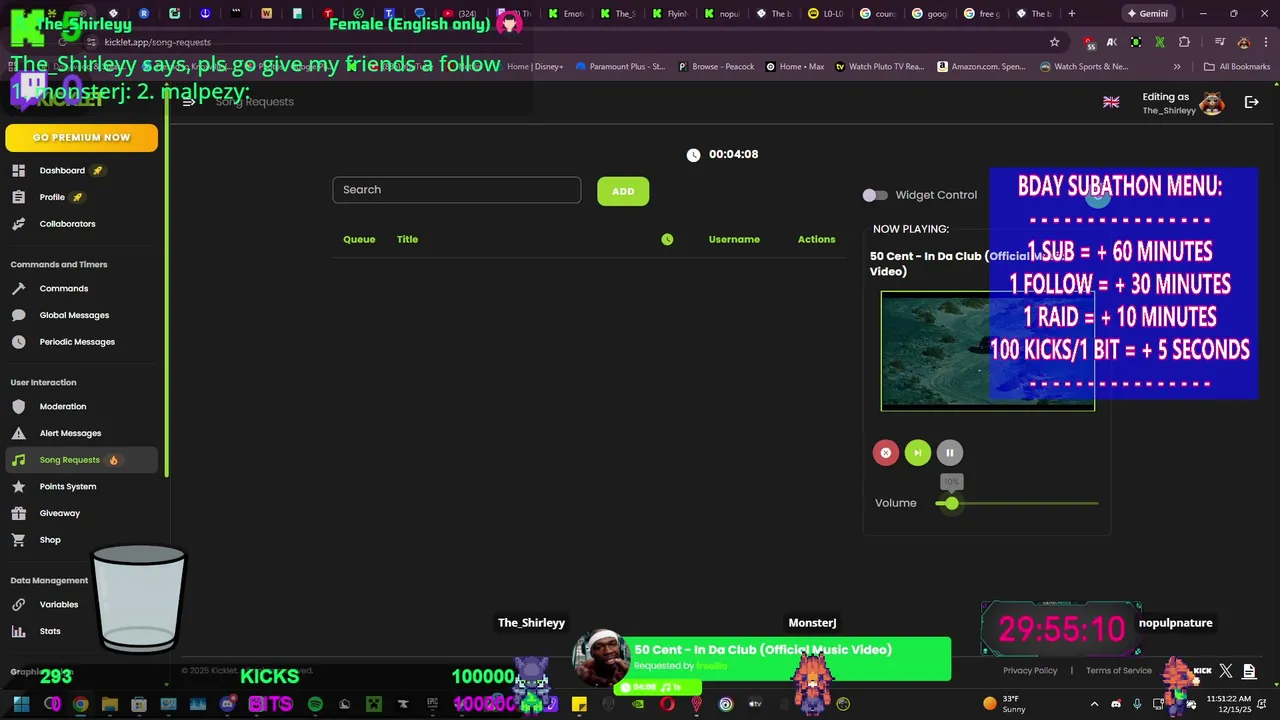Open the taskbar clock showing 11:51:22 AM
Screen dimensions: 1280x720
click(1230, 704)
